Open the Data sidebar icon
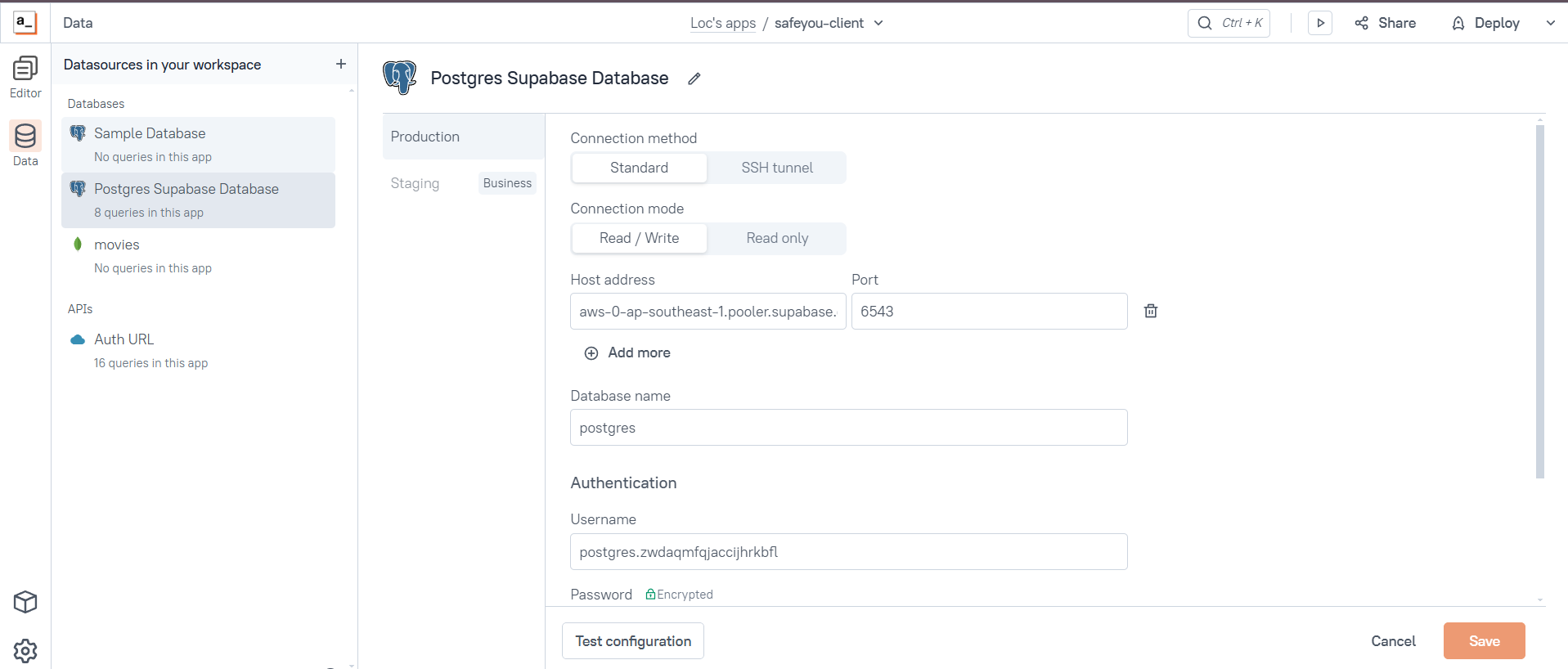1568x669 pixels. pos(25,144)
